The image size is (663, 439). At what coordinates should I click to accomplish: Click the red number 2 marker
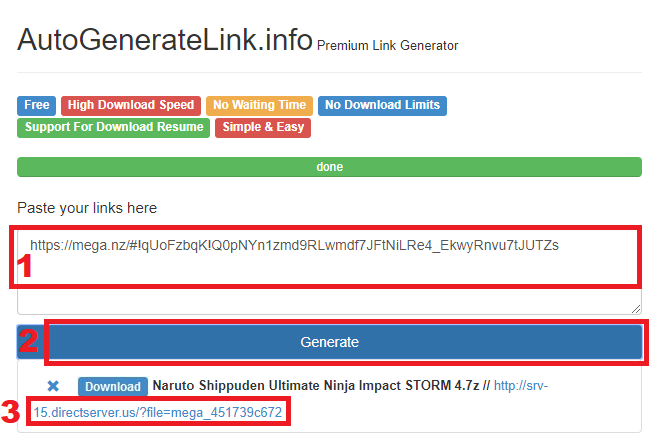30,342
